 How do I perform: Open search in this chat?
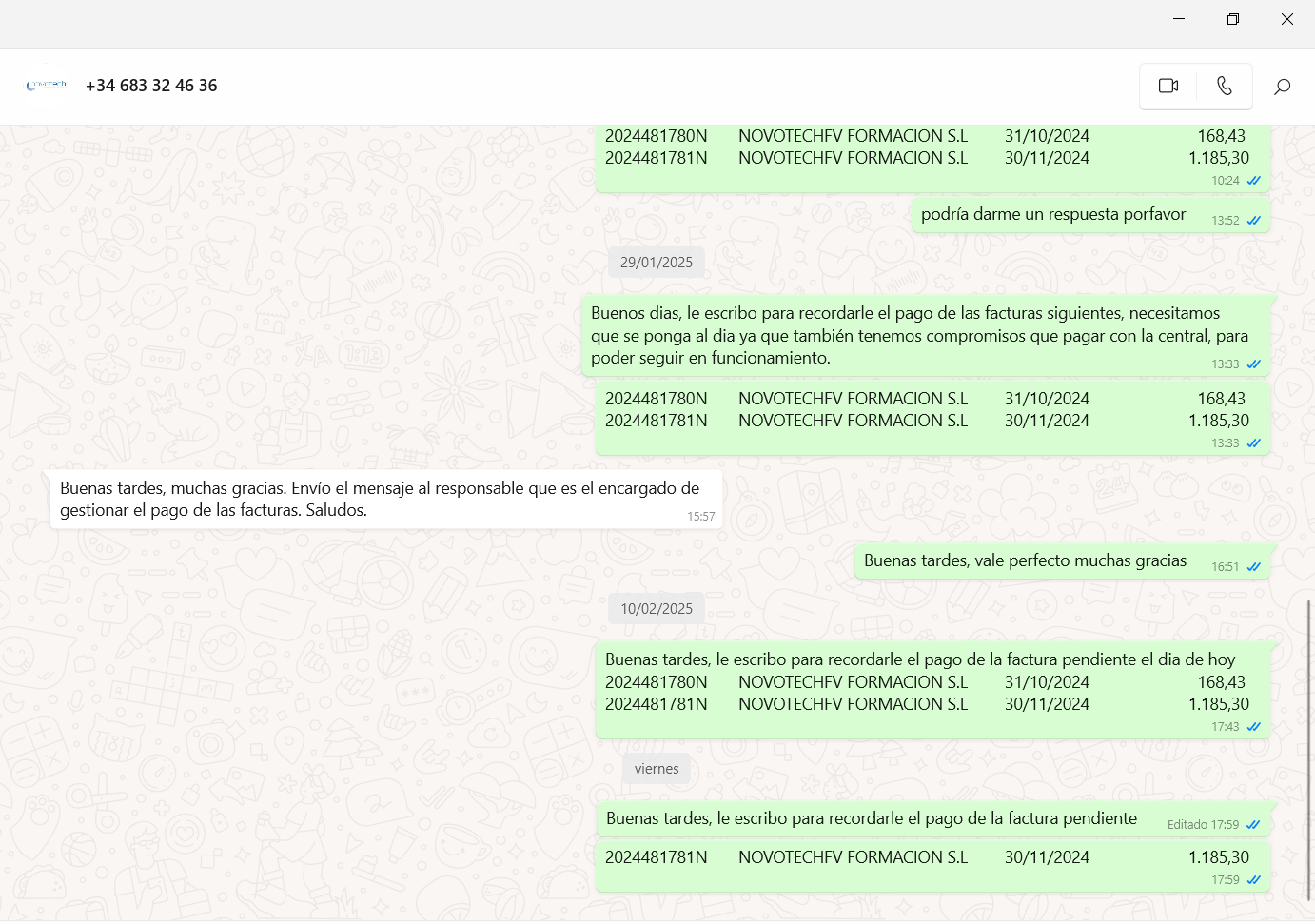click(x=1282, y=87)
